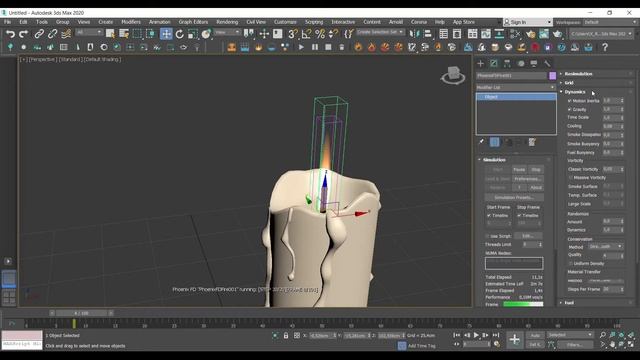Click the Pause simulation button
This screenshot has width=640, height=360.
point(519,169)
